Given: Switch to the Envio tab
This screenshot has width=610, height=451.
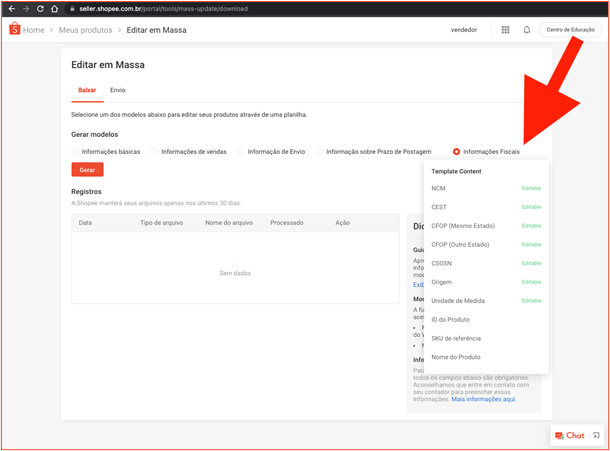Looking at the screenshot, I should [118, 90].
